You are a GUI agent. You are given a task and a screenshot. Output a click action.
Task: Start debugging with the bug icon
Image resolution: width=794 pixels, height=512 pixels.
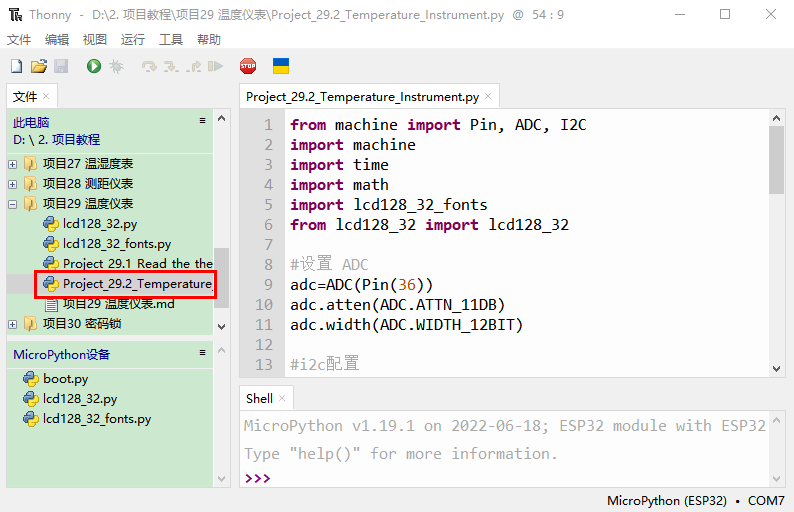(116, 66)
